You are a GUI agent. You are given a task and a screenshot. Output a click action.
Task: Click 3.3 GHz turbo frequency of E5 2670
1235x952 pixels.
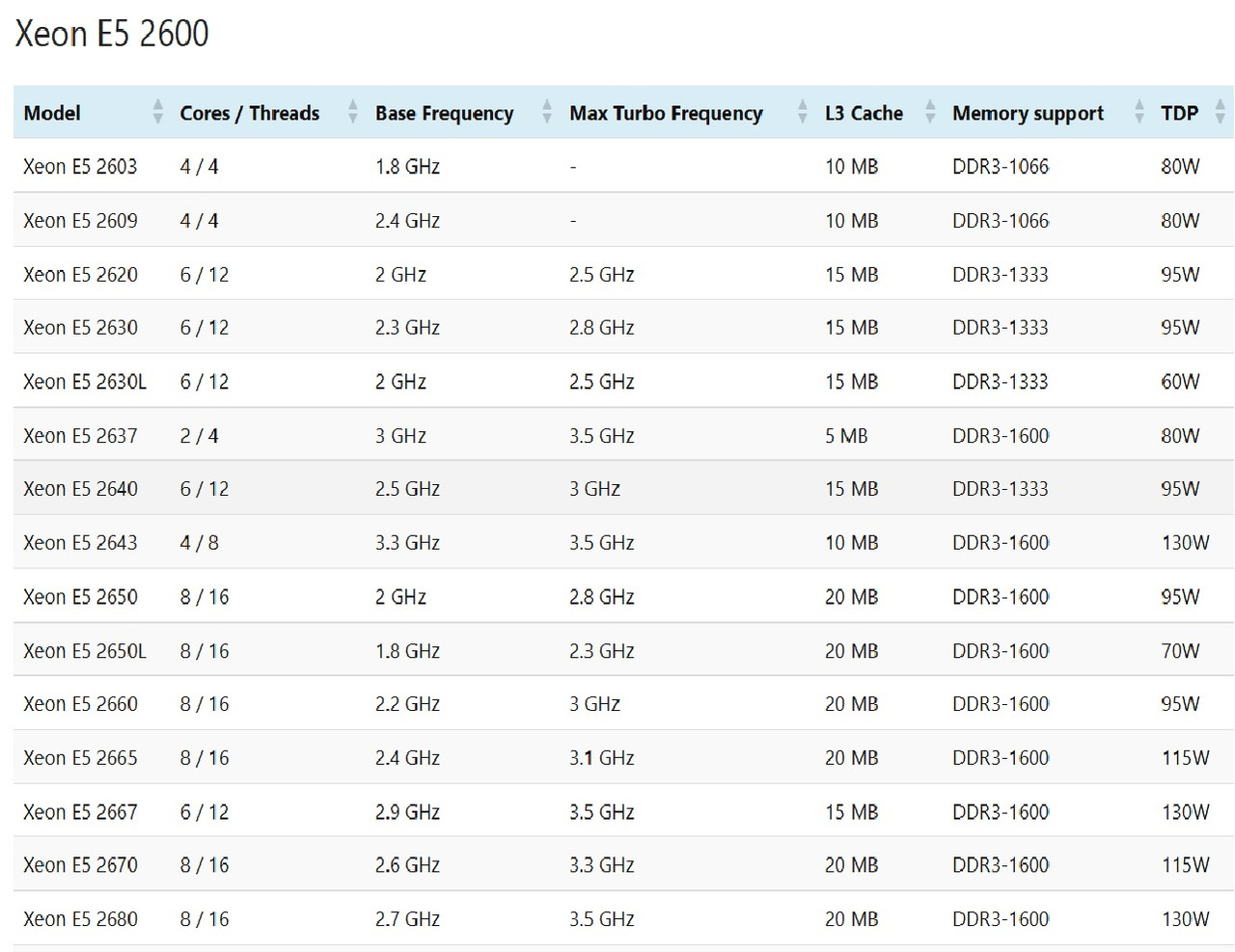pos(602,864)
